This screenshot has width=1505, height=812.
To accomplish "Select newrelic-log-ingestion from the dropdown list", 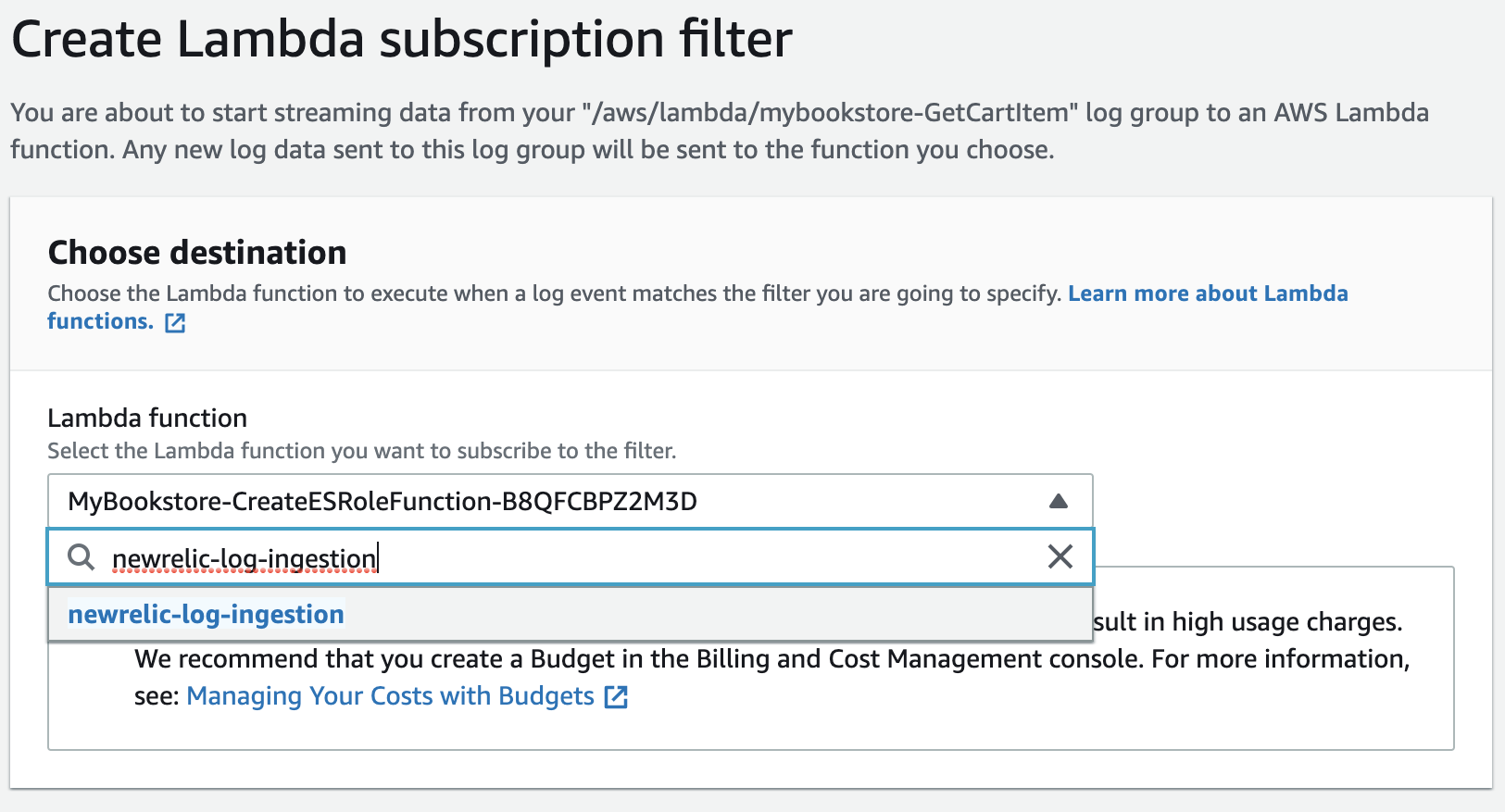I will coord(571,614).
